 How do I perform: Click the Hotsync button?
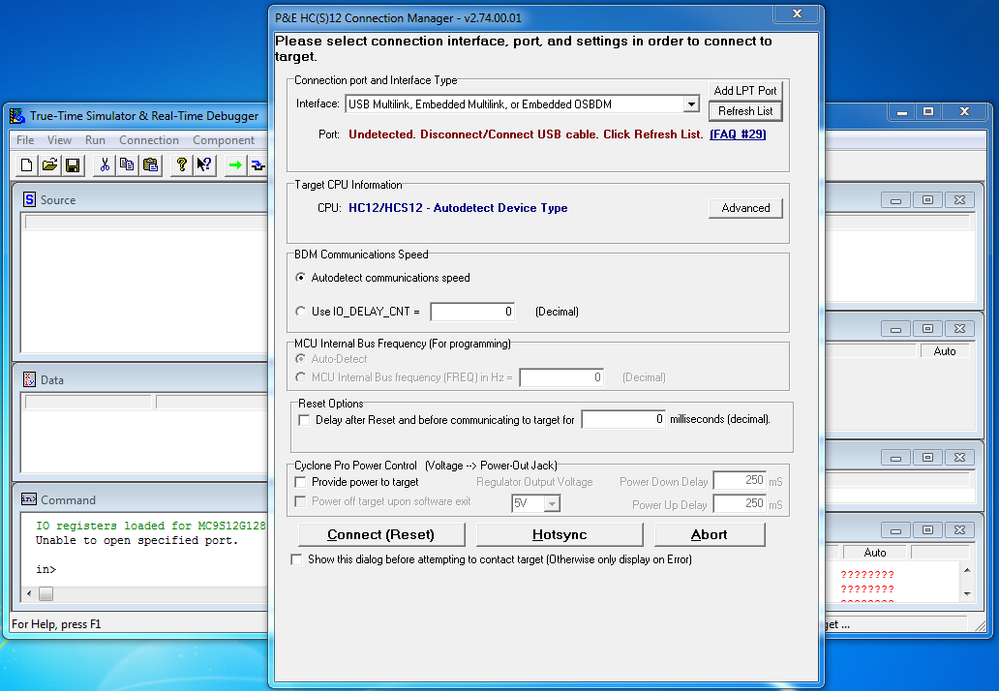click(x=559, y=534)
